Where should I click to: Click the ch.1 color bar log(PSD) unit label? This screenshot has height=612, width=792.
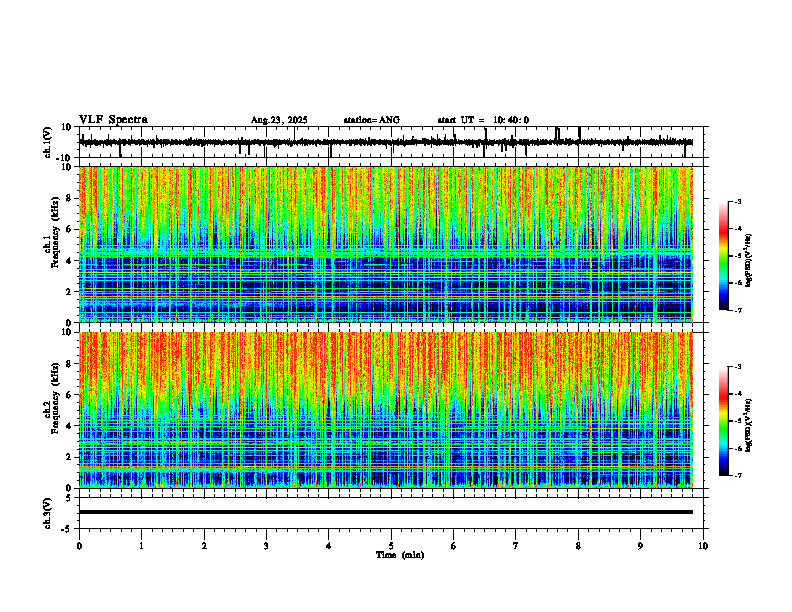click(x=749, y=261)
